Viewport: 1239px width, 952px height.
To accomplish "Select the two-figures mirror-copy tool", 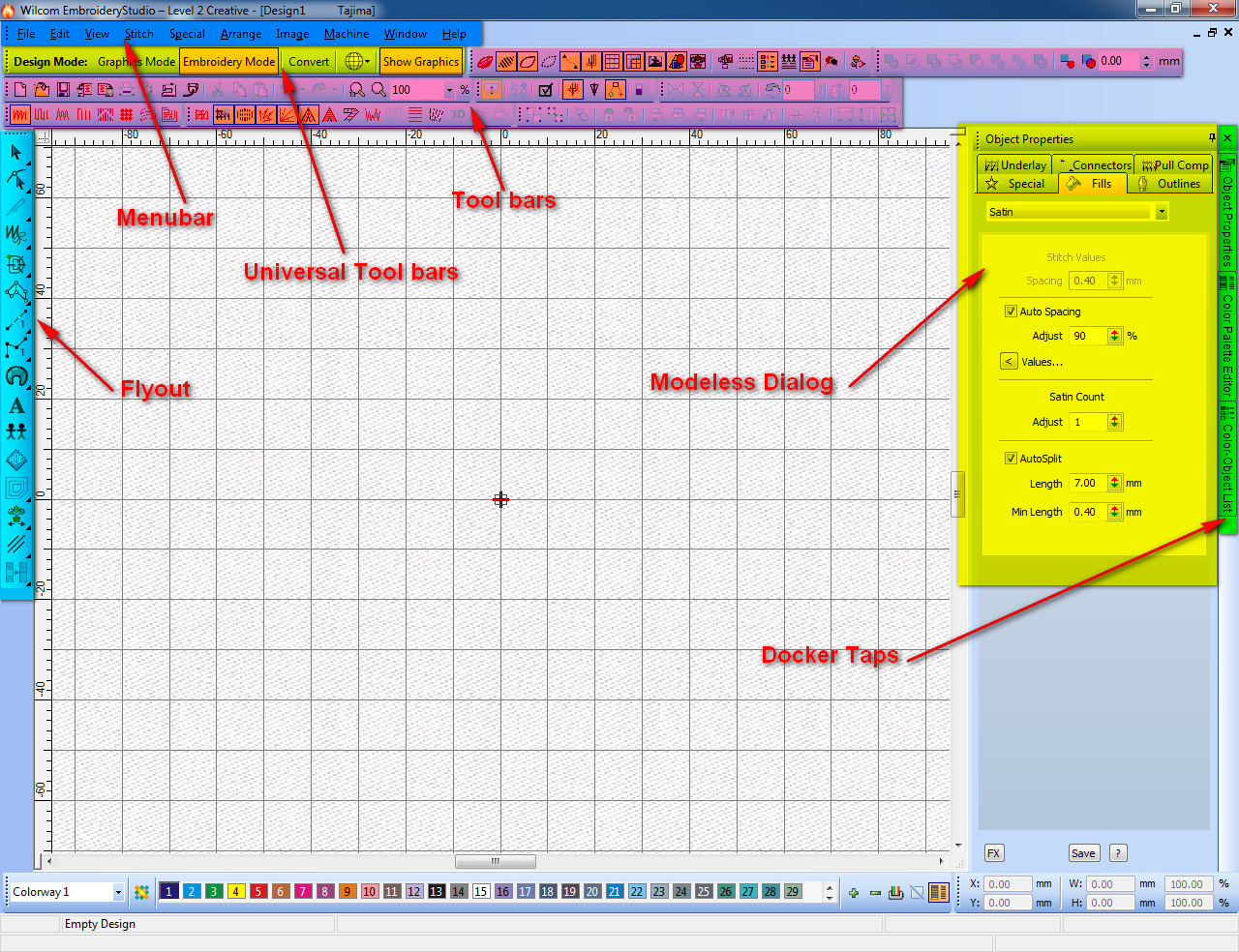I will point(16,432).
